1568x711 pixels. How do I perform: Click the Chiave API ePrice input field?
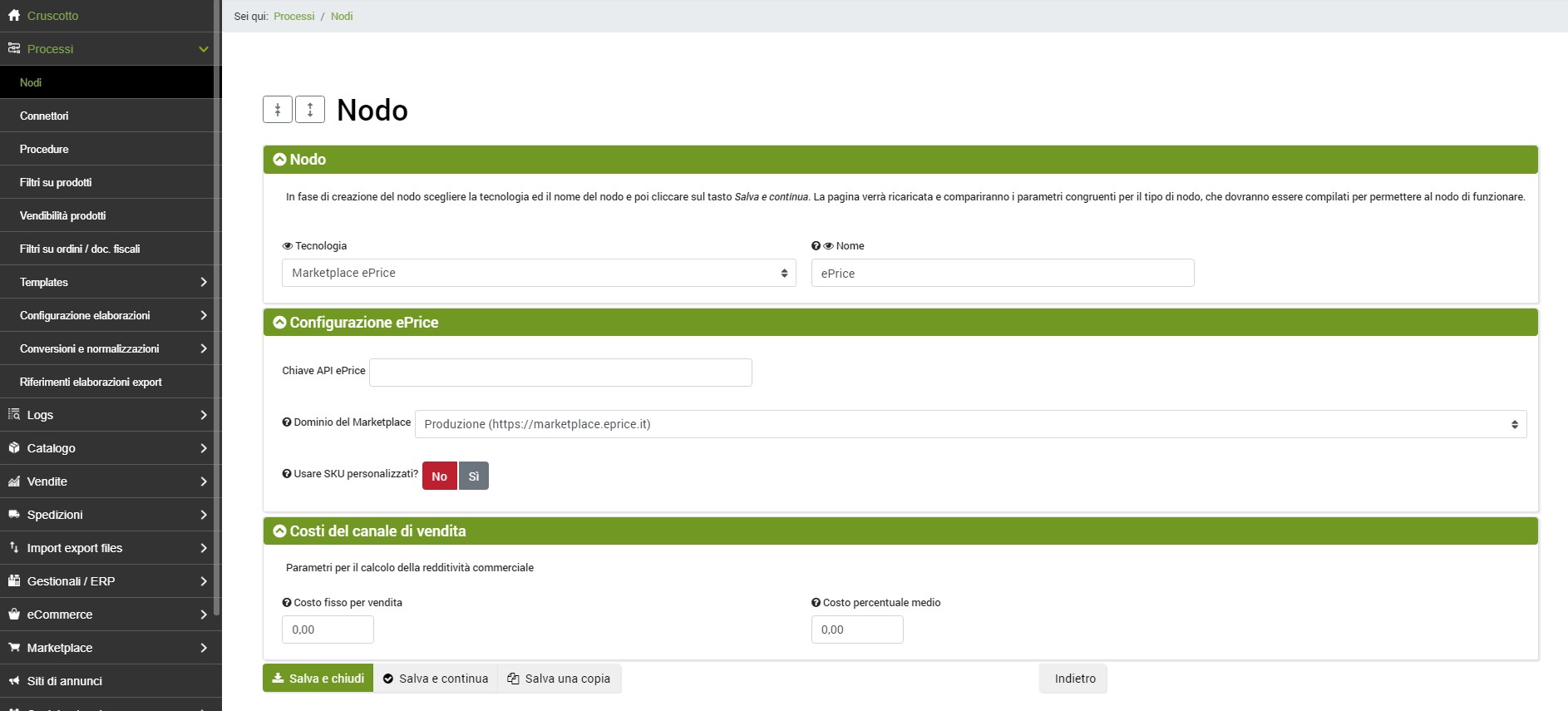[560, 373]
